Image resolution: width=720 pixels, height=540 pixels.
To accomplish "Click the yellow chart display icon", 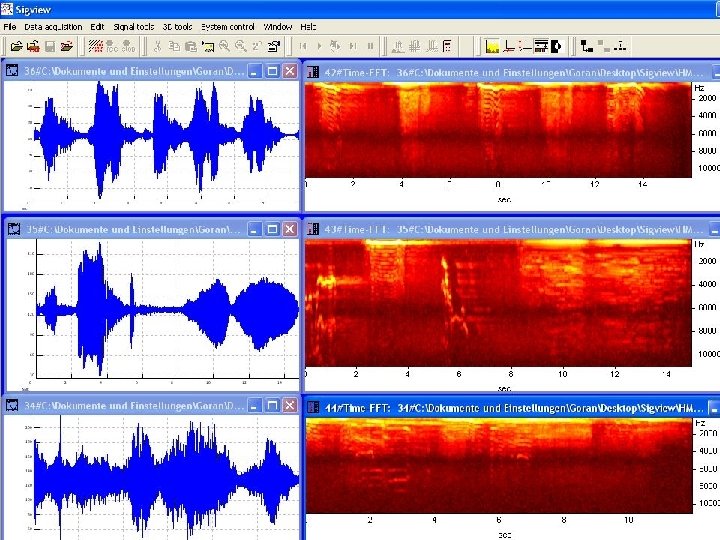I will click(x=492, y=46).
